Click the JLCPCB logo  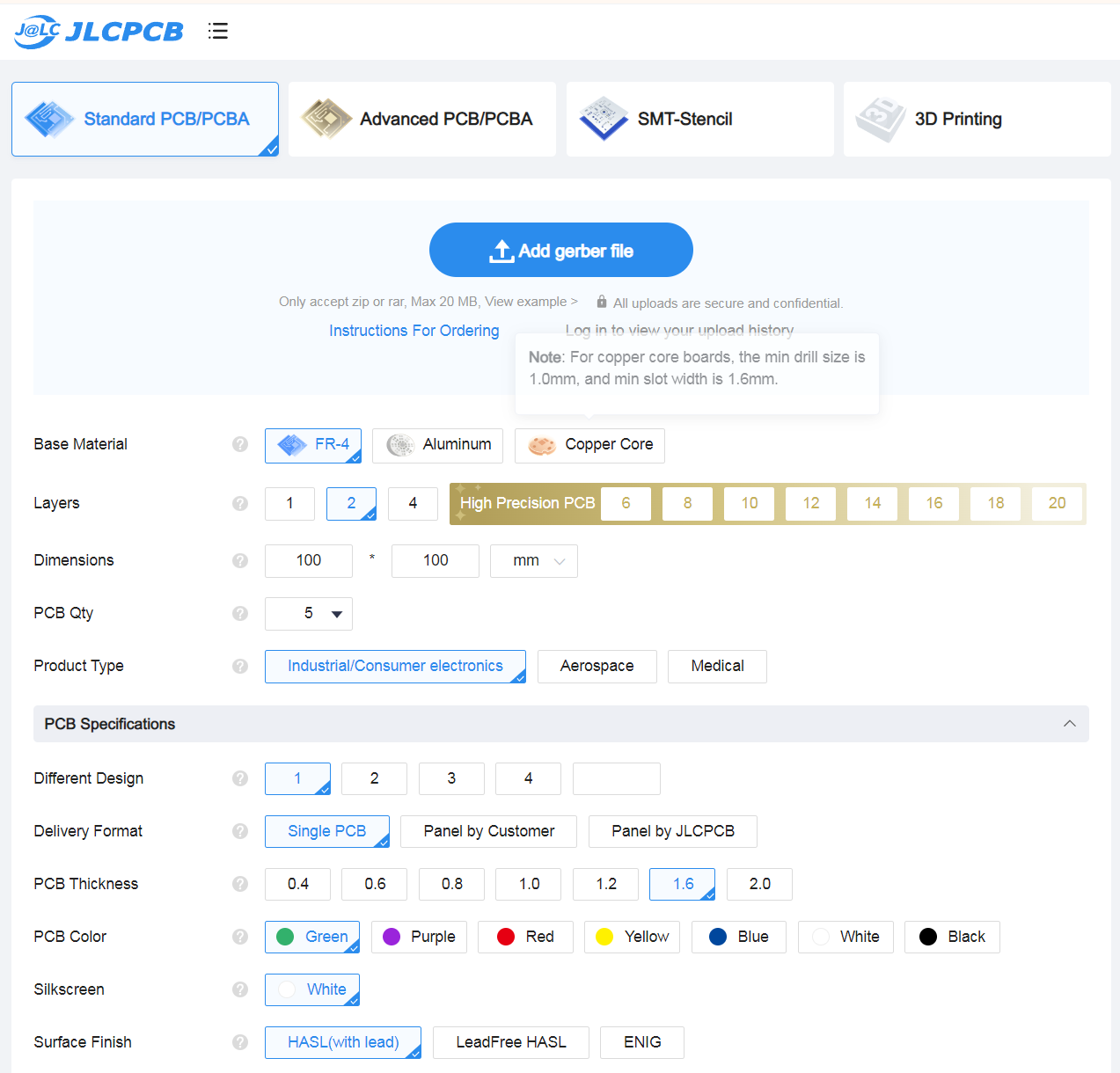pyautogui.click(x=99, y=32)
